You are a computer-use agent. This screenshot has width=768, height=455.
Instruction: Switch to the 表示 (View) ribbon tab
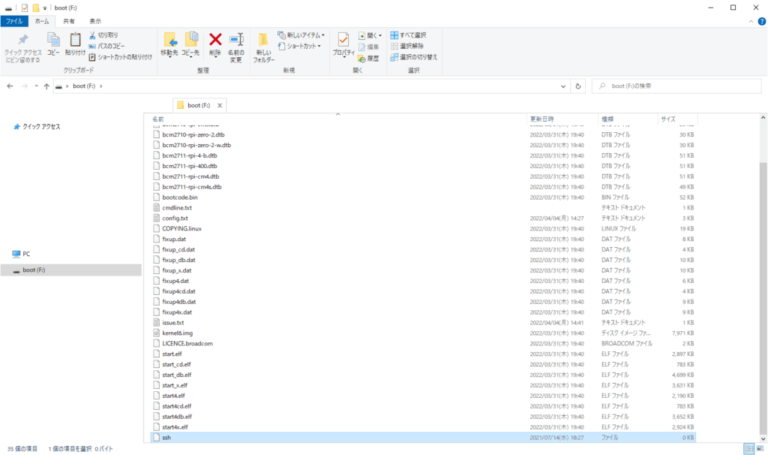pyautogui.click(x=95, y=20)
